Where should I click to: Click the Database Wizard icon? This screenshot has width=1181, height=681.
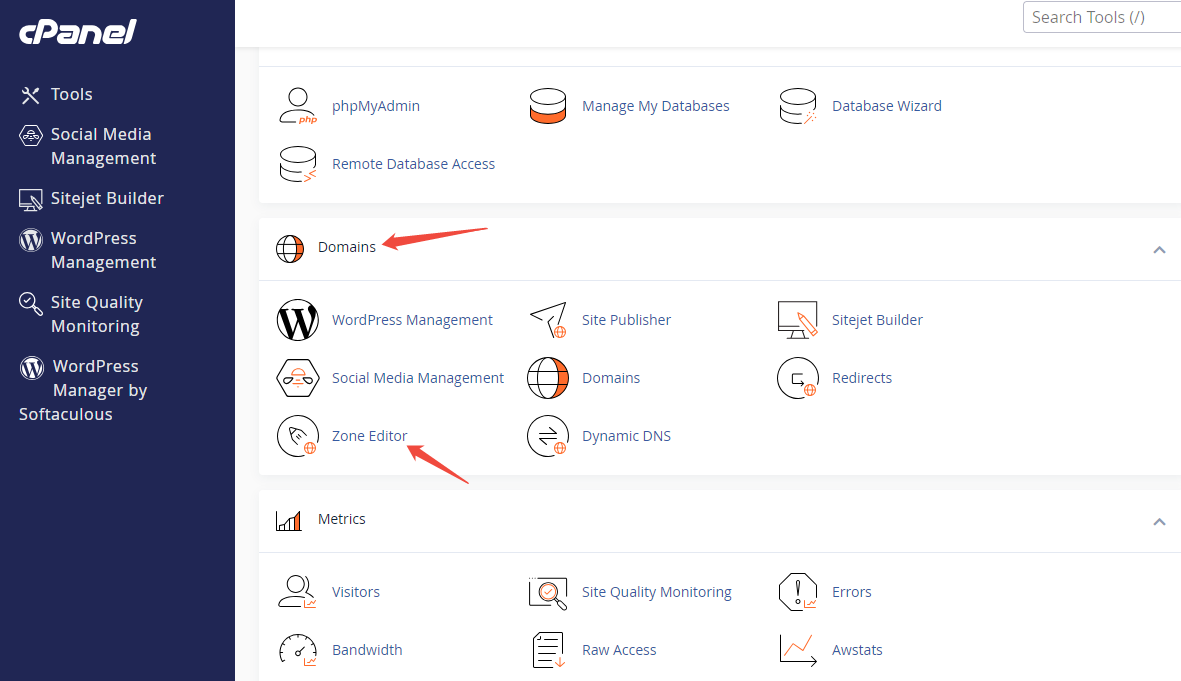point(798,105)
